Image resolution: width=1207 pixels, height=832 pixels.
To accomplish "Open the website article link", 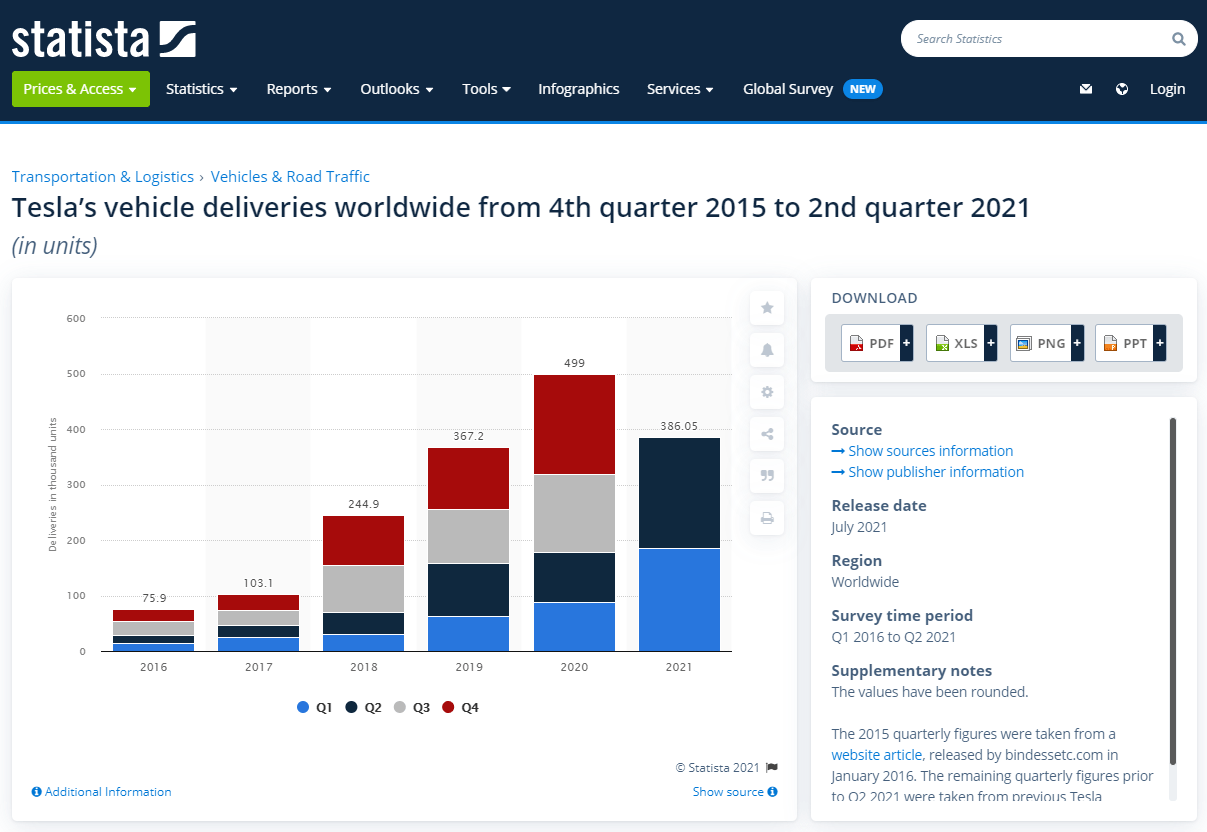I will 877,755.
